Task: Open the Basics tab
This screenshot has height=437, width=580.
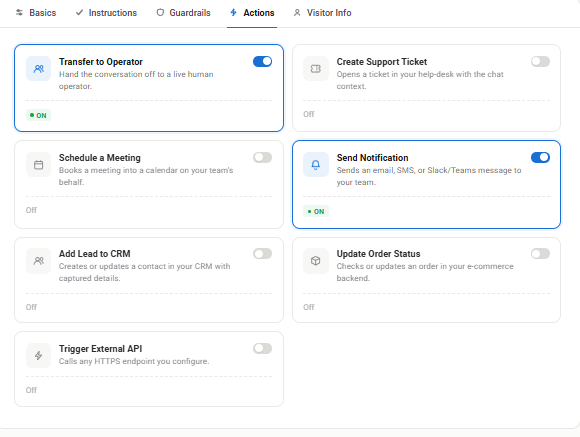Action: [x=36, y=13]
